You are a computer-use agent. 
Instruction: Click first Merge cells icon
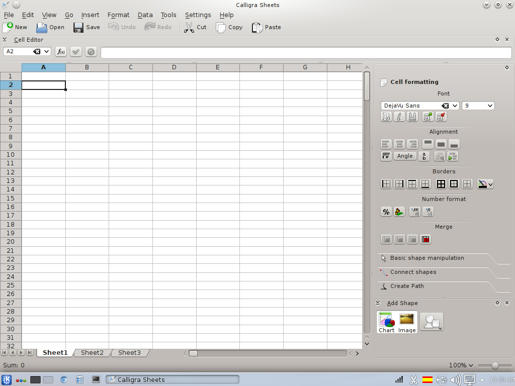click(x=386, y=239)
